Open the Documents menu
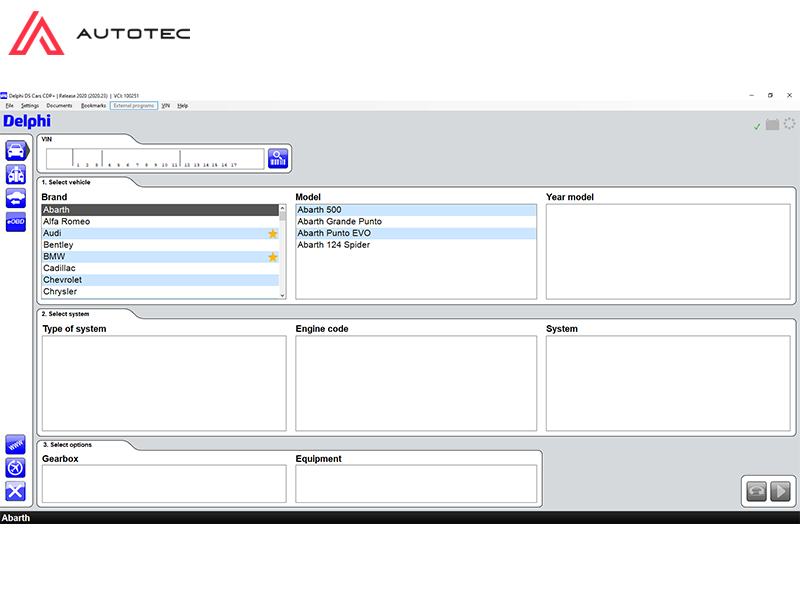This screenshot has width=800, height=600. click(59, 106)
